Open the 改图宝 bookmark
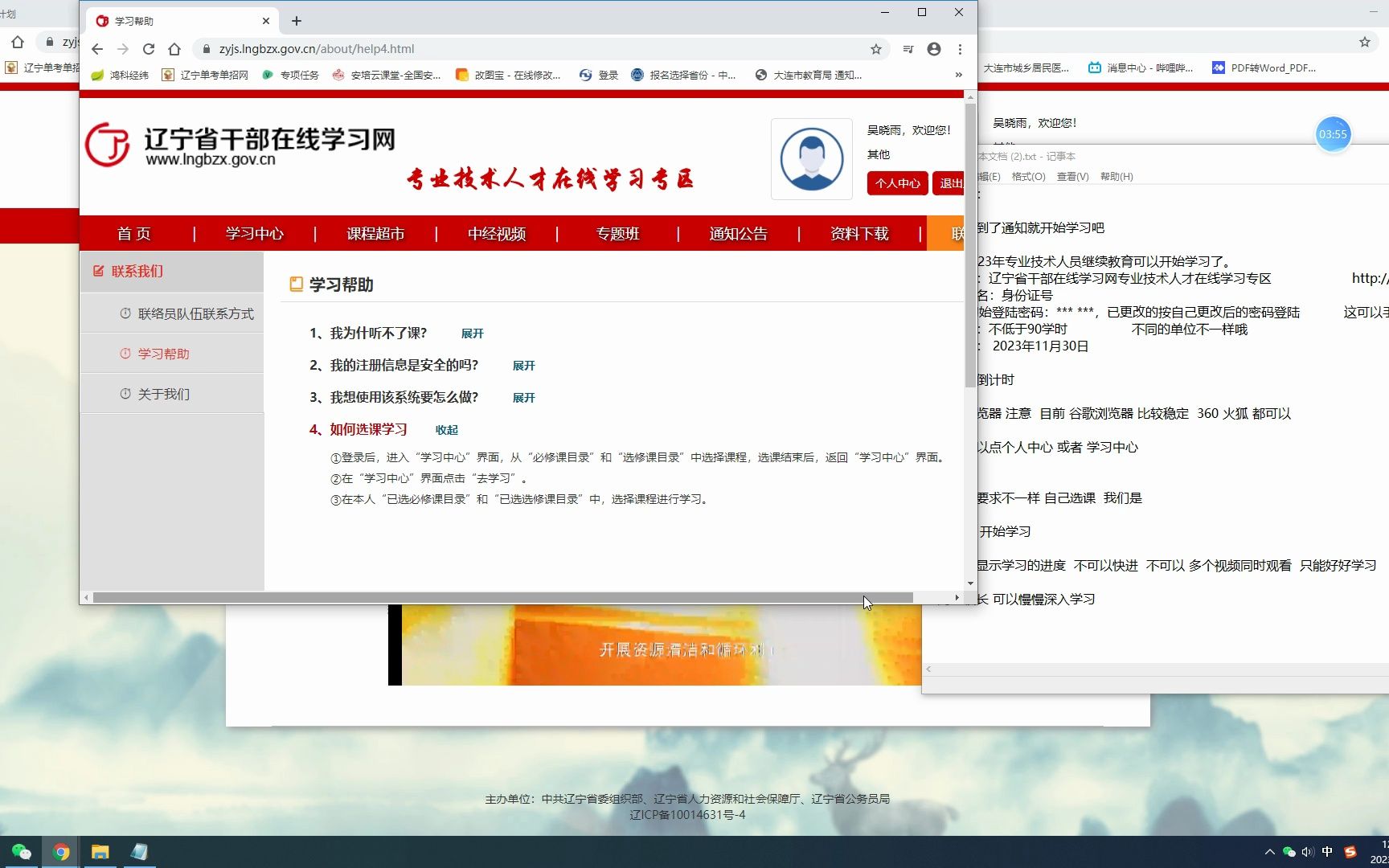The height and width of the screenshot is (868, 1389). pos(508,75)
